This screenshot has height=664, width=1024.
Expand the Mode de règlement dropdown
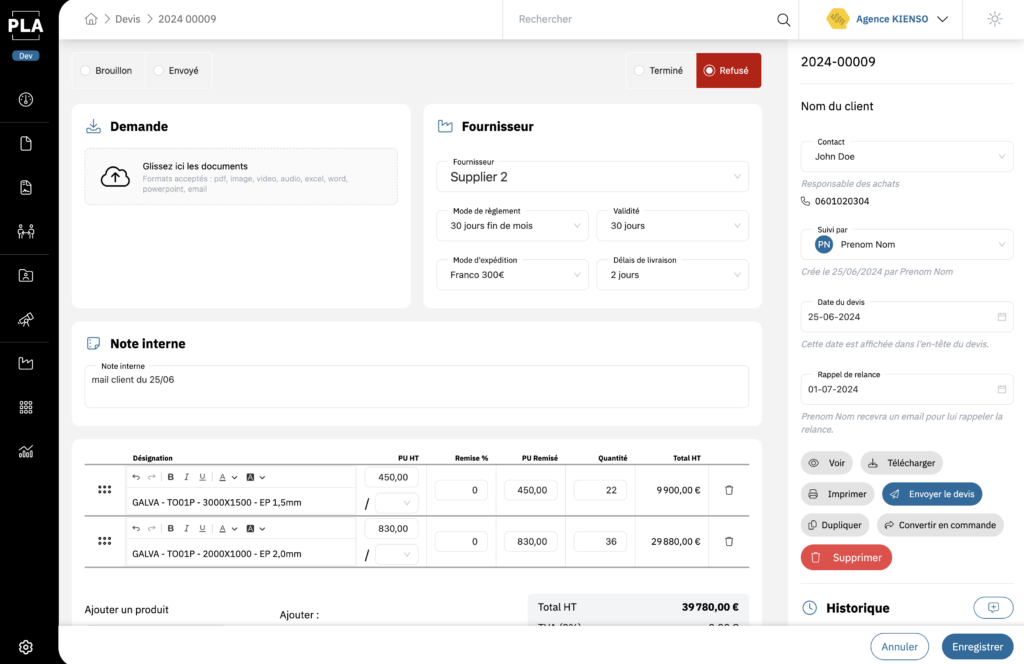[512, 226]
